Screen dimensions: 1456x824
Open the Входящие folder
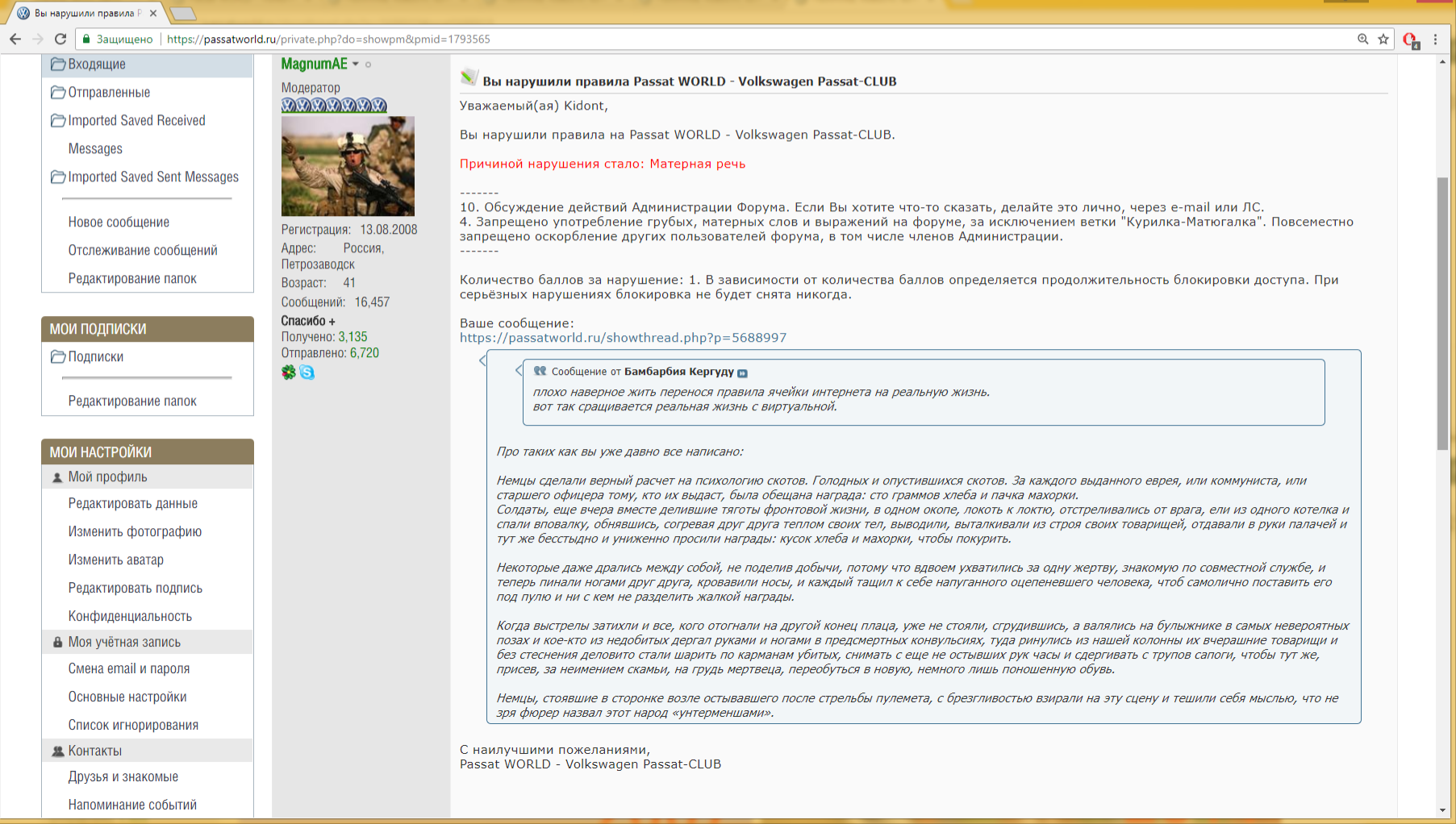(96, 65)
